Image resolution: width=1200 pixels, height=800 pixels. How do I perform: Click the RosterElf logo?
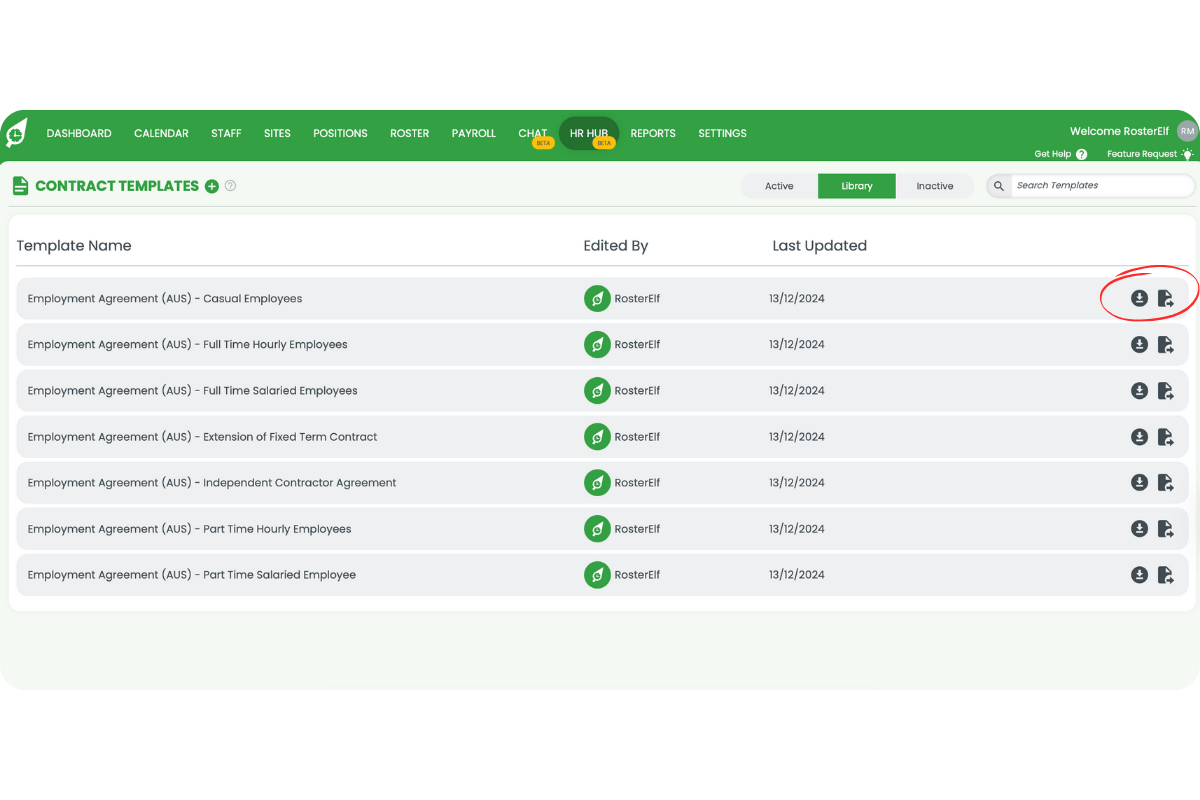click(16, 133)
